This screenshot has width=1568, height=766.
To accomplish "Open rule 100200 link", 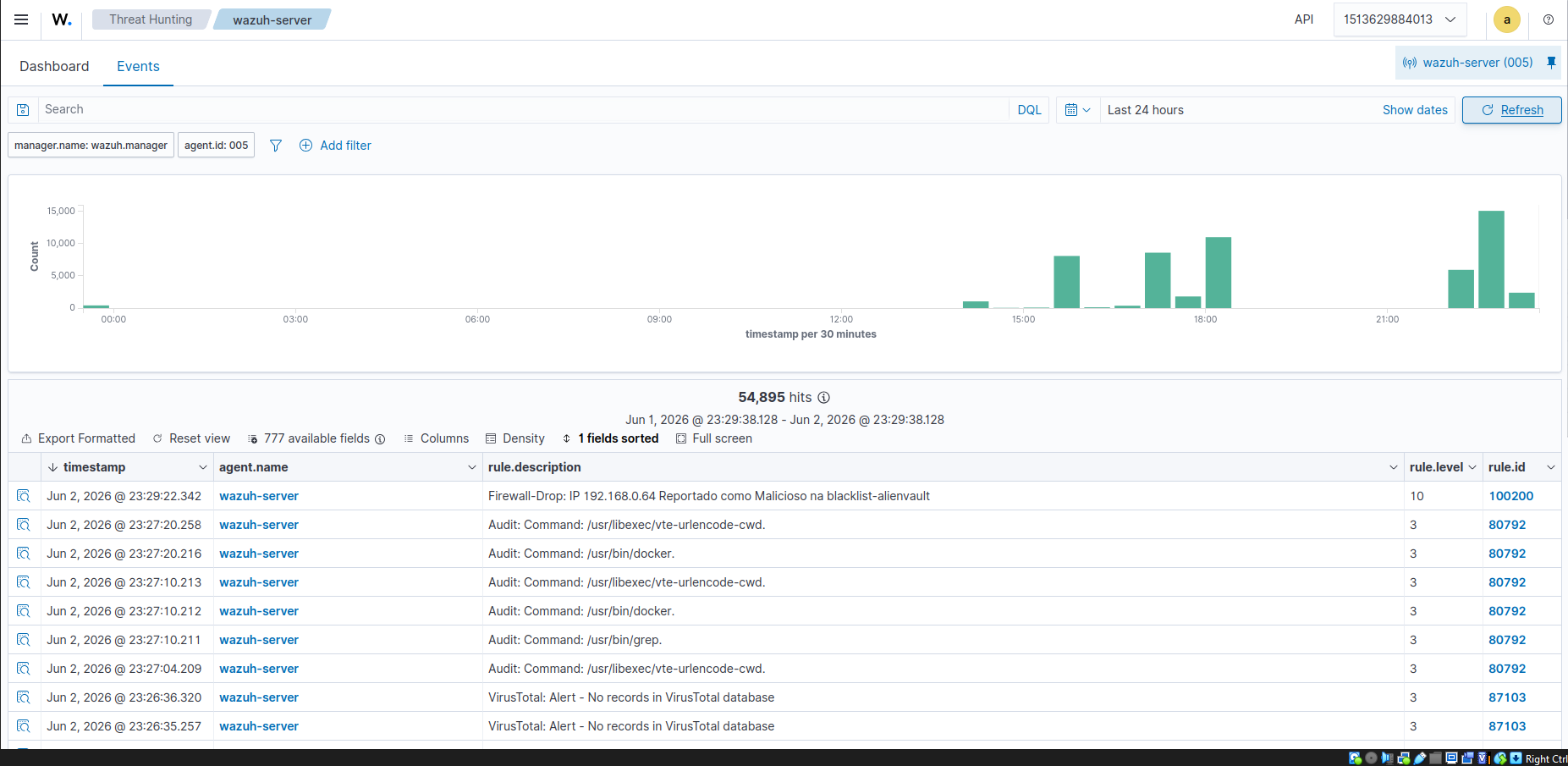I will coord(1511,496).
